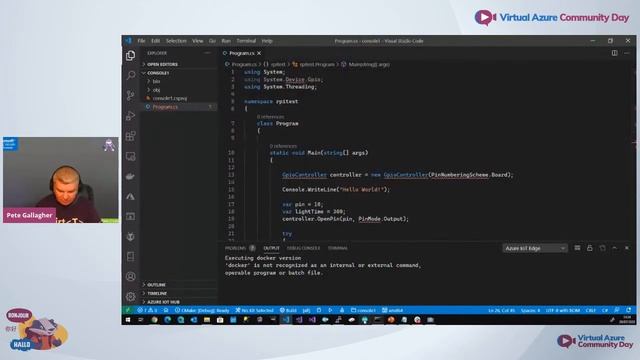This screenshot has width=640, height=360.
Task: Open the File menu
Action: [141, 41]
